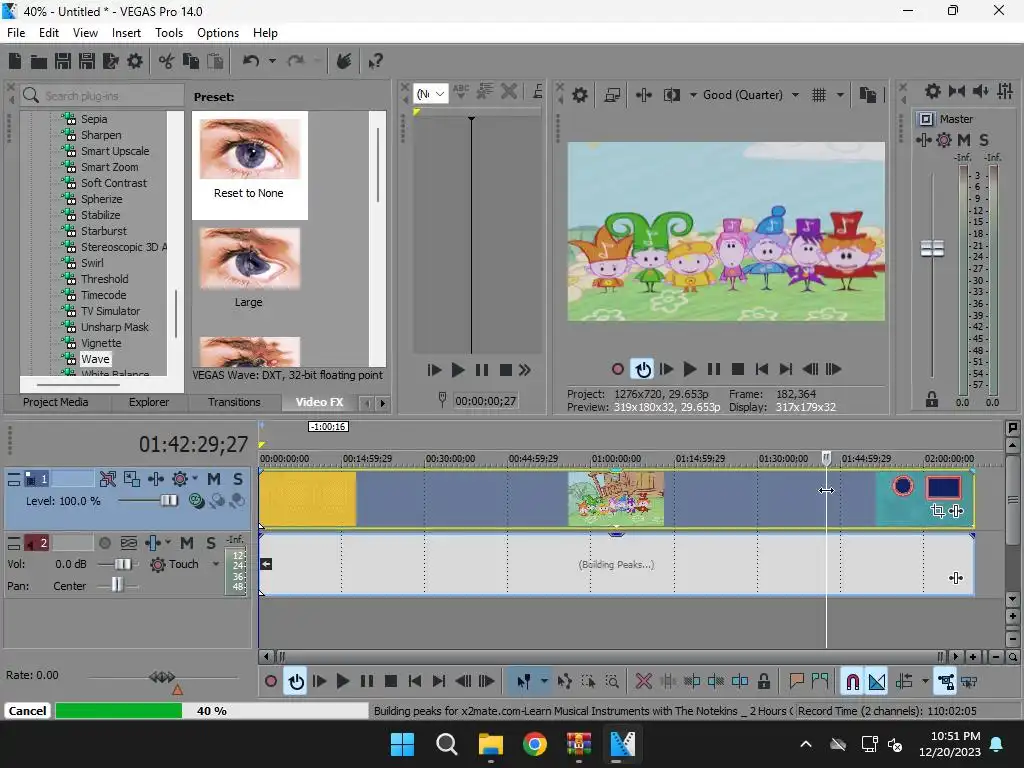Open a project with the folder icon
Image resolution: width=1024 pixels, height=768 pixels.
coord(39,61)
